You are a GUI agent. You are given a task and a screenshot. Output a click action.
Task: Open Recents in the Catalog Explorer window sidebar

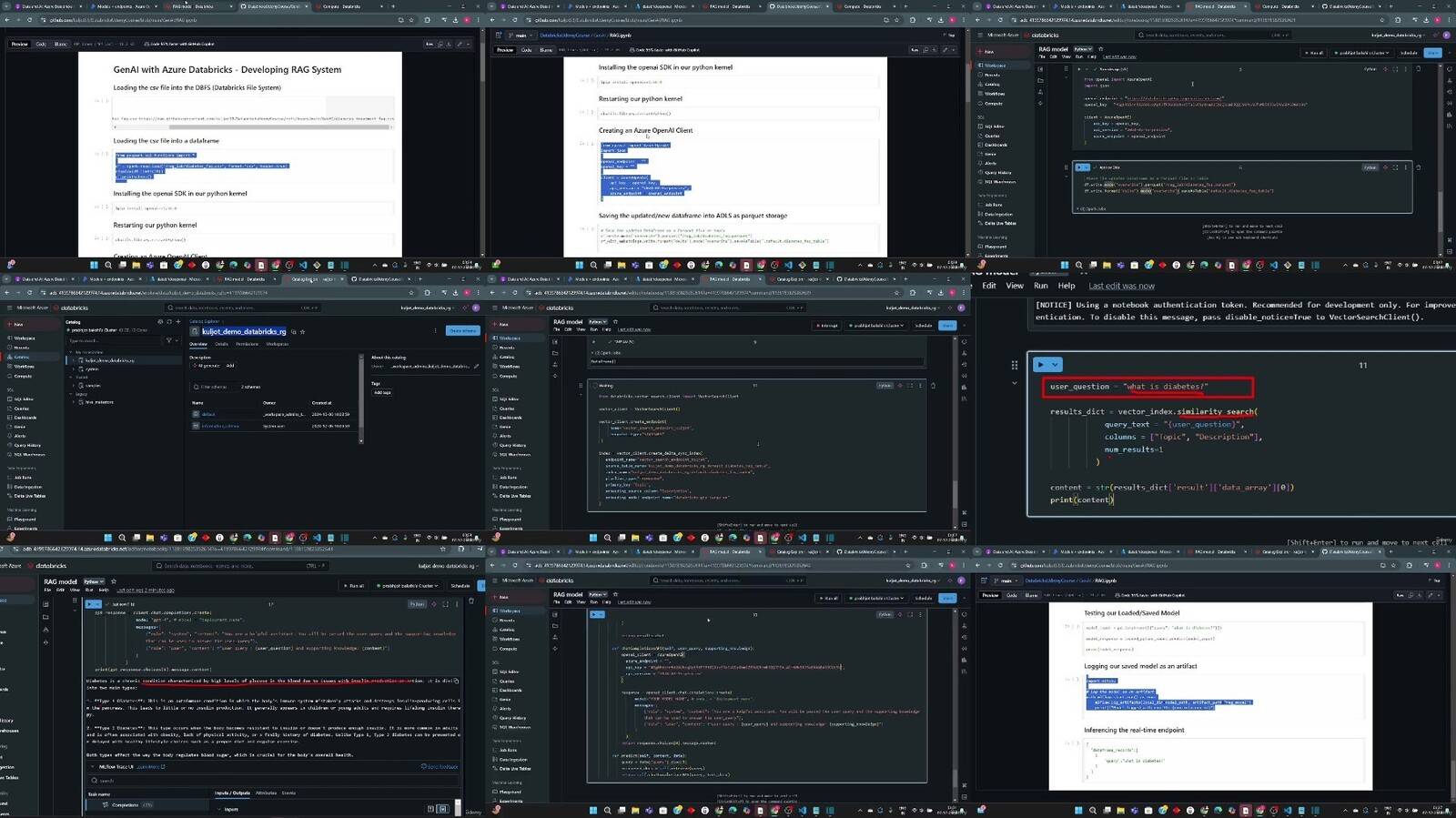(20, 348)
